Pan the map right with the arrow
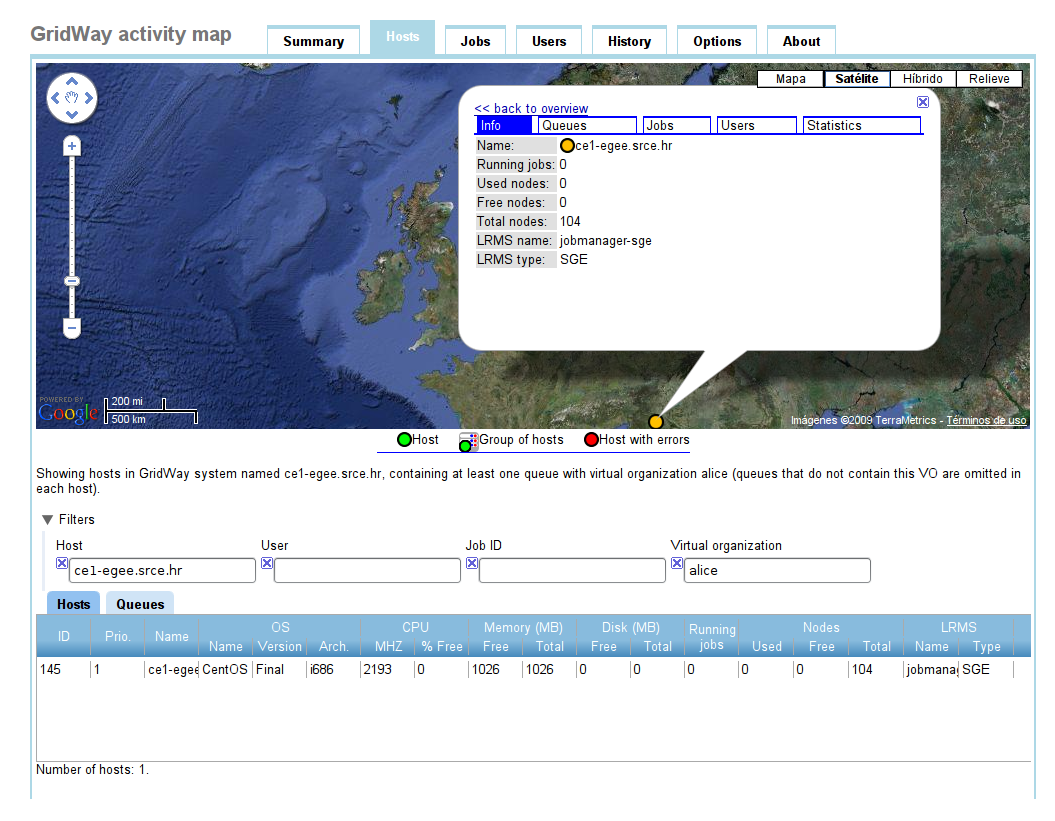Image resolution: width=1055 pixels, height=821 pixels. coord(89,98)
